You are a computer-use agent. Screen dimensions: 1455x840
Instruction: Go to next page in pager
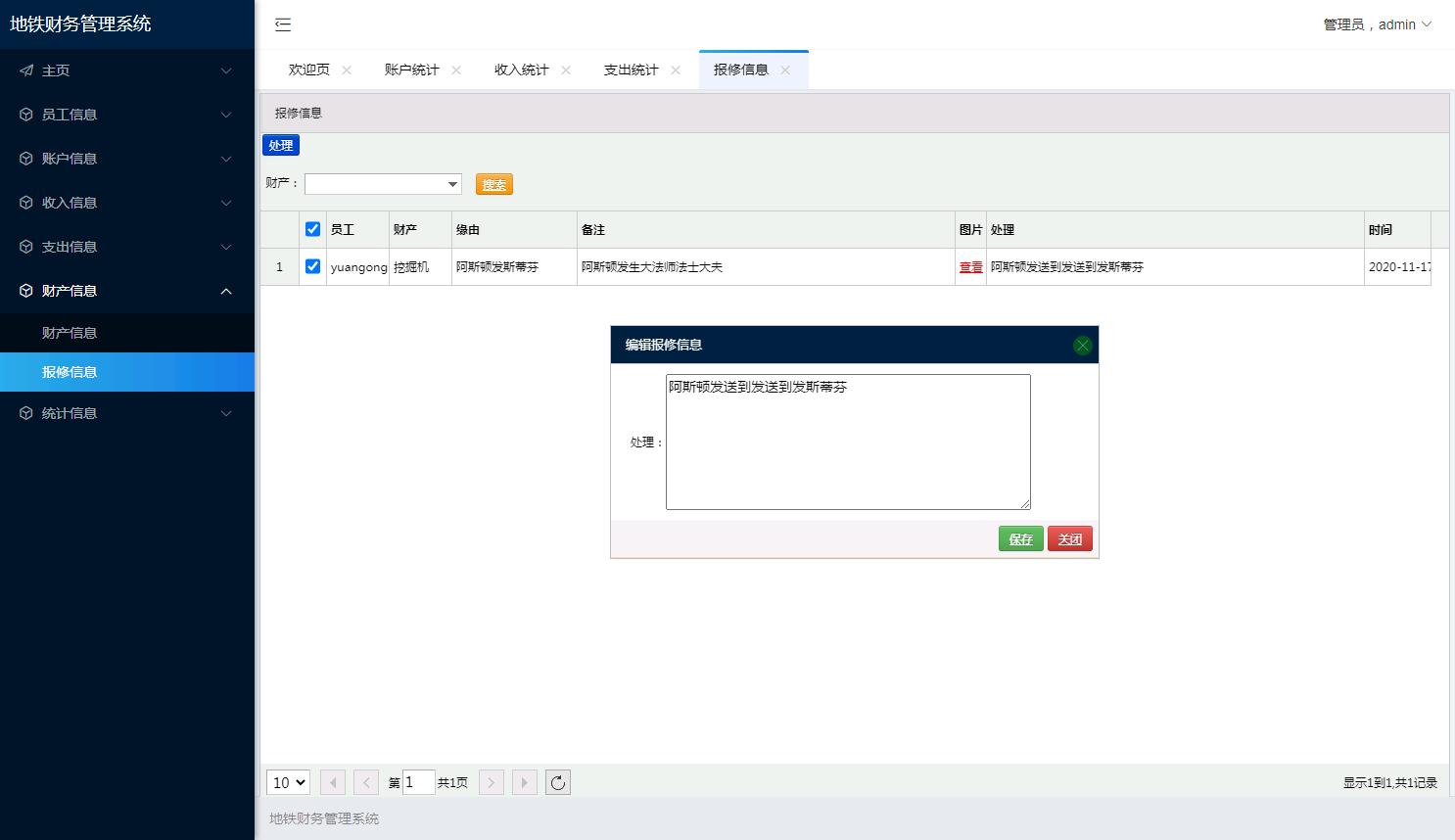(492, 782)
